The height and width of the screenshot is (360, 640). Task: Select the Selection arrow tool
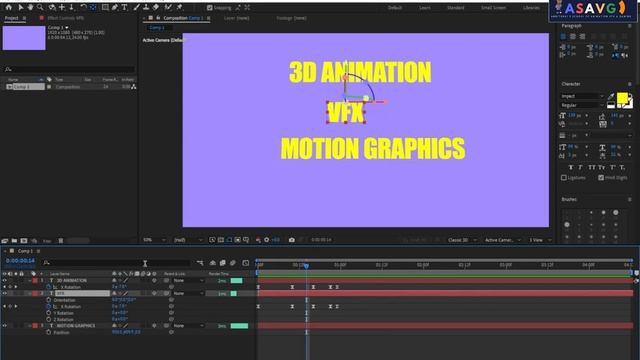pyautogui.click(x=21, y=7)
